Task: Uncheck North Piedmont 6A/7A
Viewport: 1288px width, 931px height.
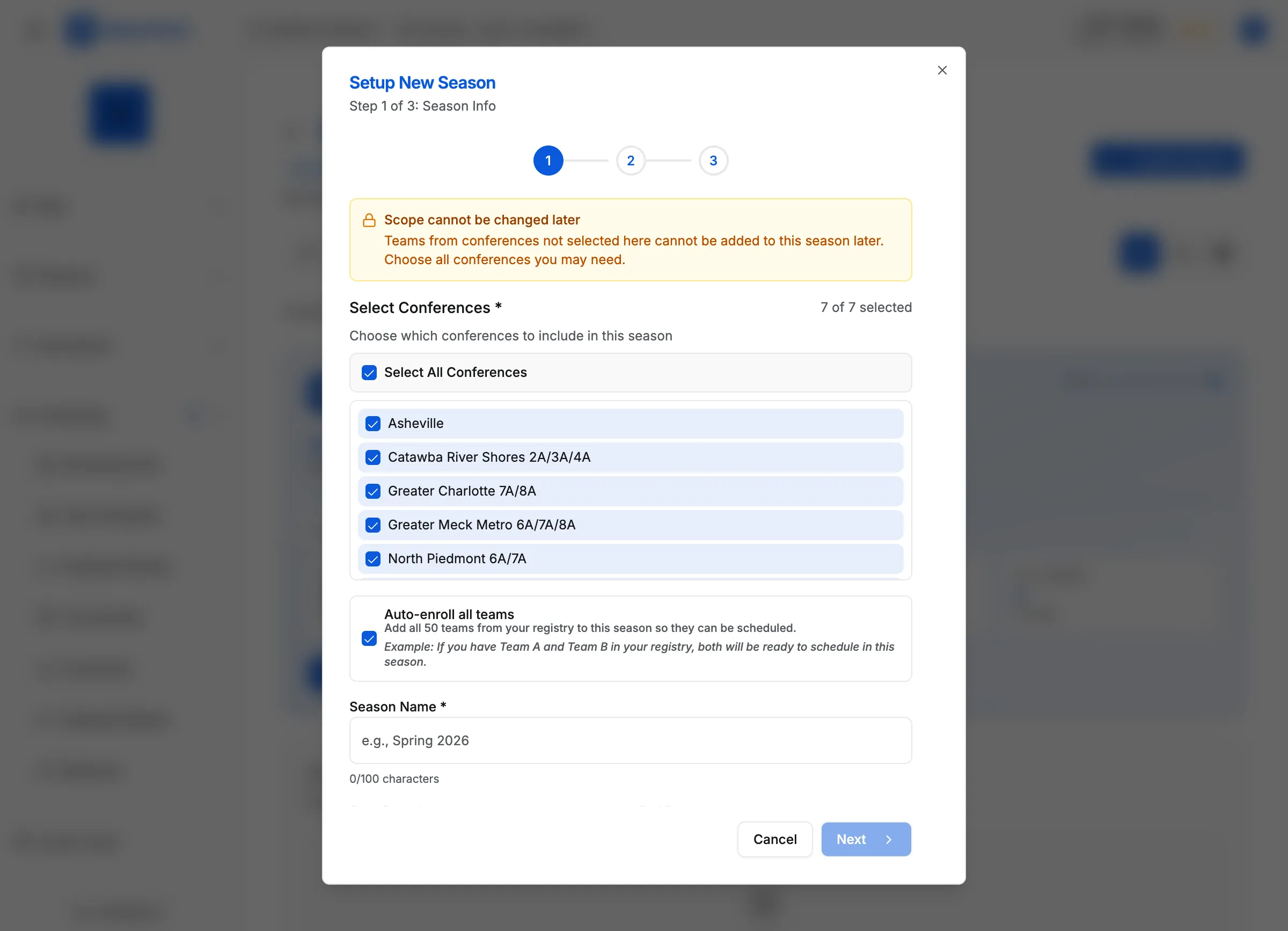Action: (372, 559)
